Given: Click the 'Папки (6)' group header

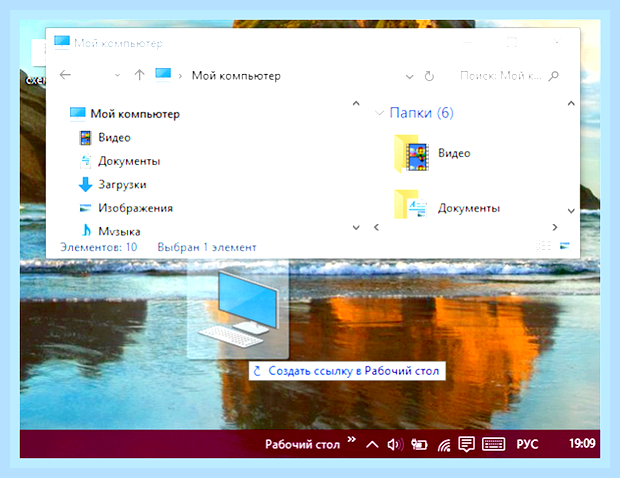Looking at the screenshot, I should 421,113.
